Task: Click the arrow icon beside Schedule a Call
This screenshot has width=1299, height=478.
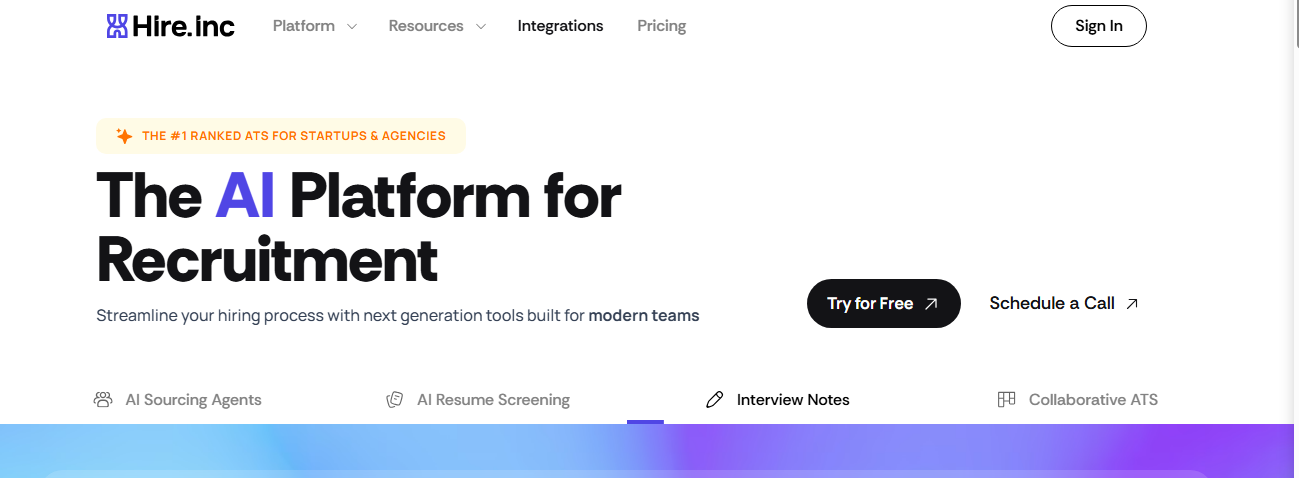Action: [1132, 304]
